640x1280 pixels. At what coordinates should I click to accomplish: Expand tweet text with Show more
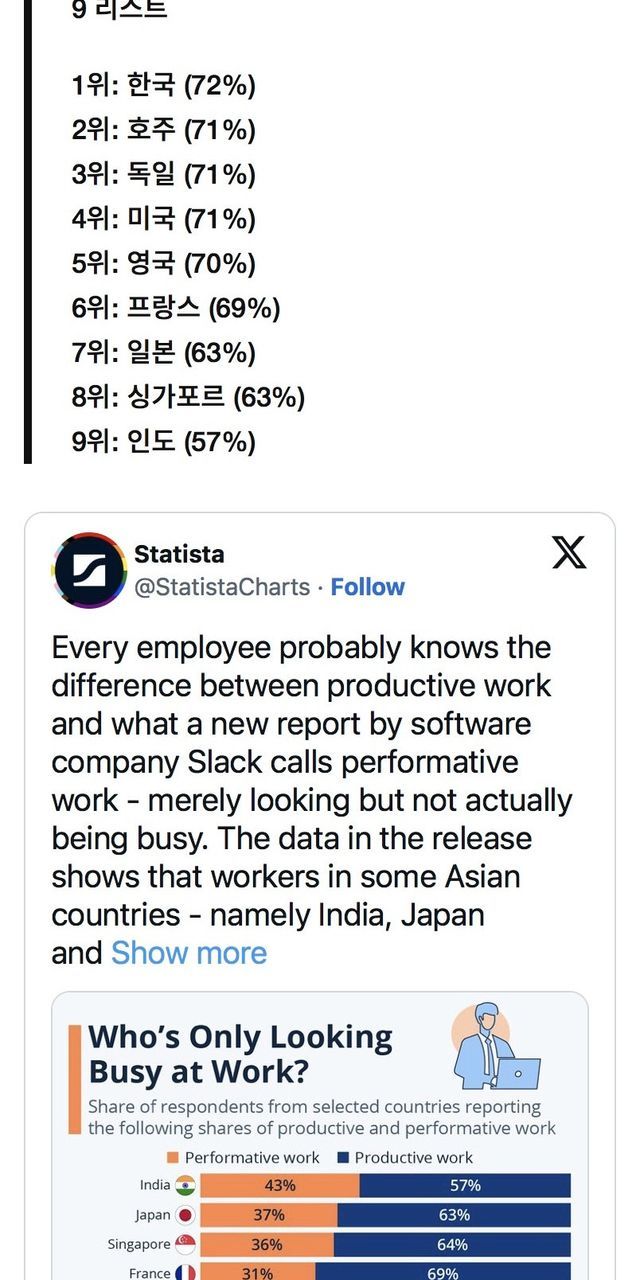pos(189,953)
